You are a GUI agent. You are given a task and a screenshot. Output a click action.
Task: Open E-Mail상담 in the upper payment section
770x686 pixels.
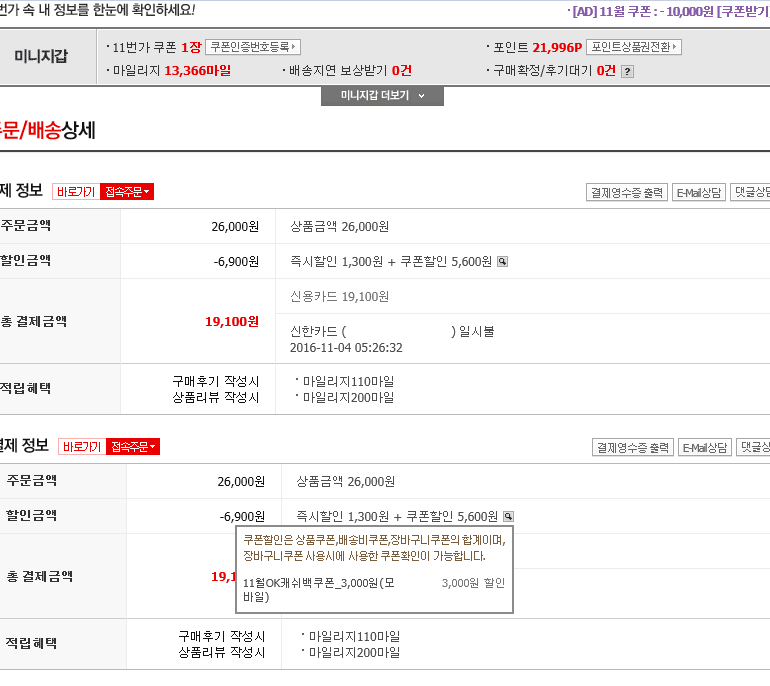[x=699, y=193]
